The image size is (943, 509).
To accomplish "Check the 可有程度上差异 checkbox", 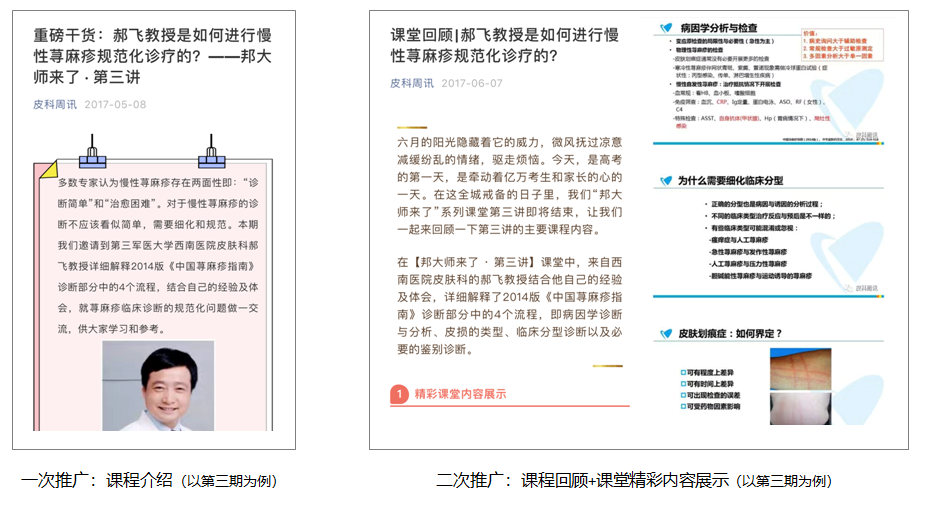I will click(683, 370).
